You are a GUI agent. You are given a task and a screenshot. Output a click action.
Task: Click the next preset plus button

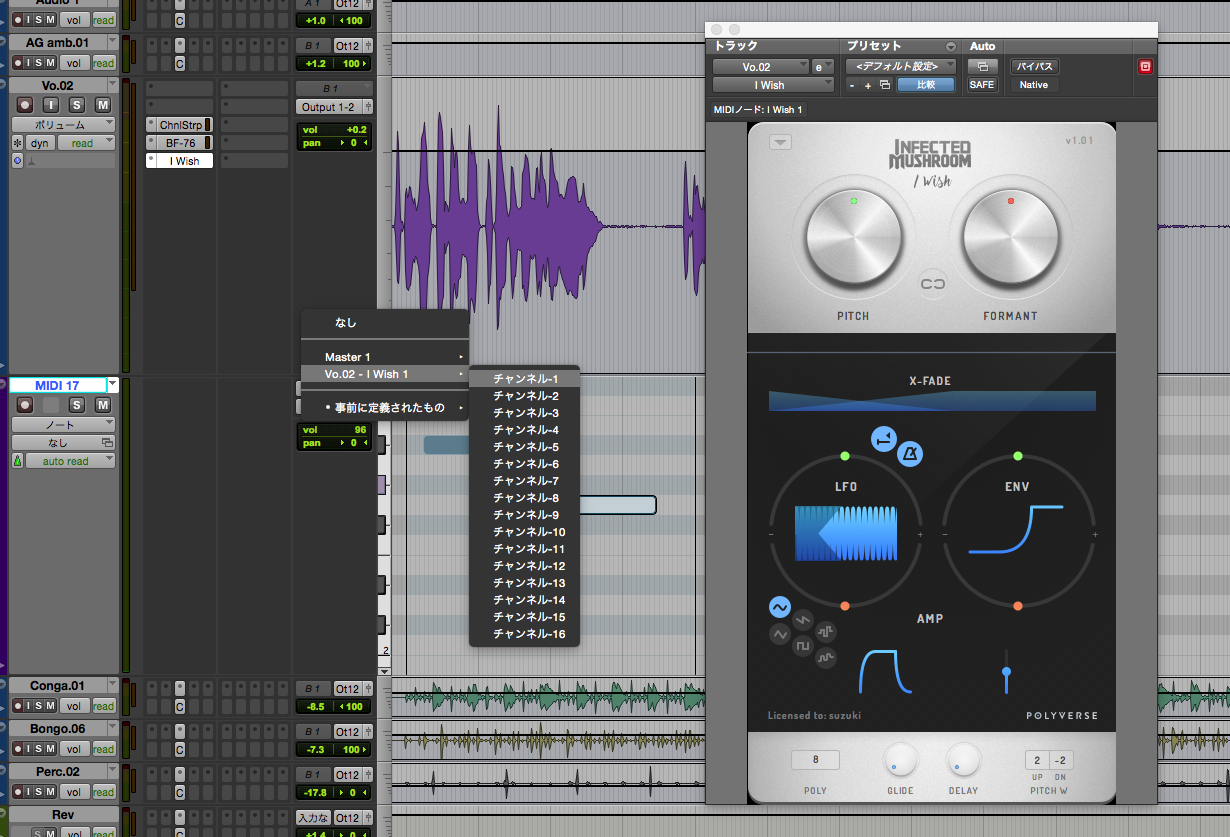point(868,85)
